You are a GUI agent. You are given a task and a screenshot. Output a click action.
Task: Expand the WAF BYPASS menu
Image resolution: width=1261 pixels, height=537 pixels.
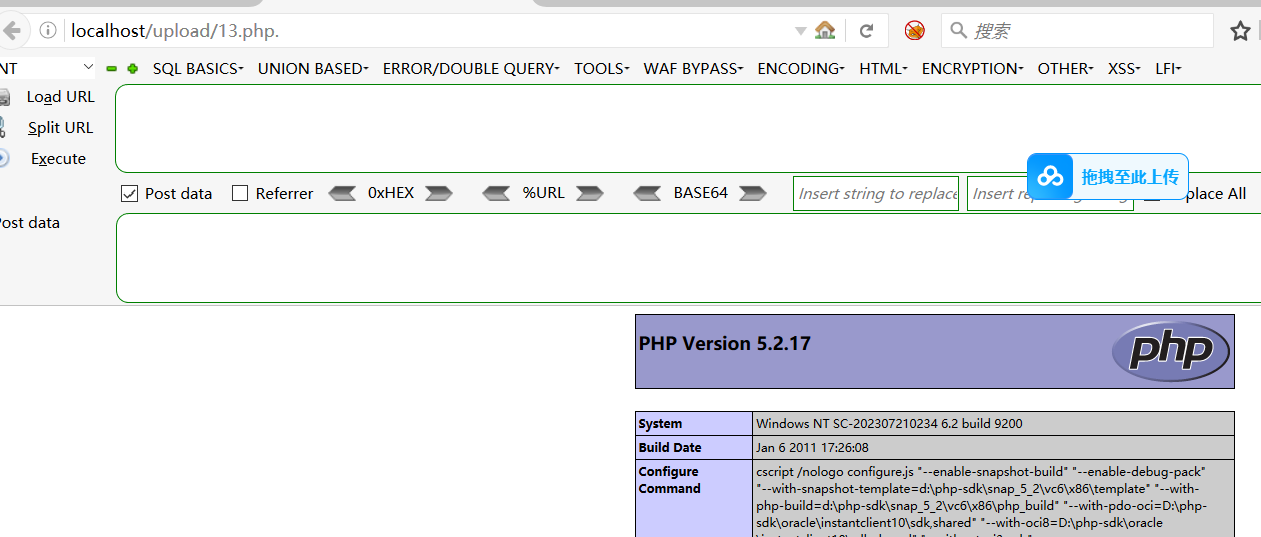pos(693,69)
